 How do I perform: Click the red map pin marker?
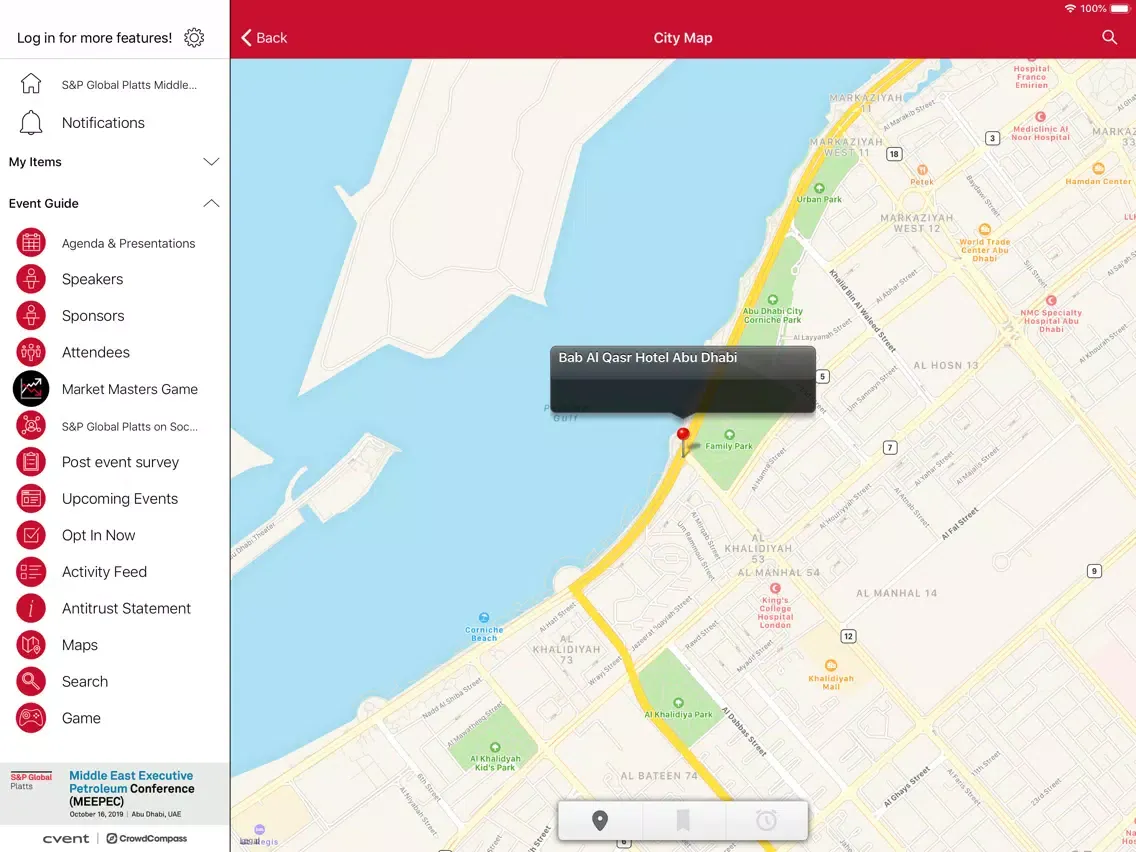[x=683, y=436]
